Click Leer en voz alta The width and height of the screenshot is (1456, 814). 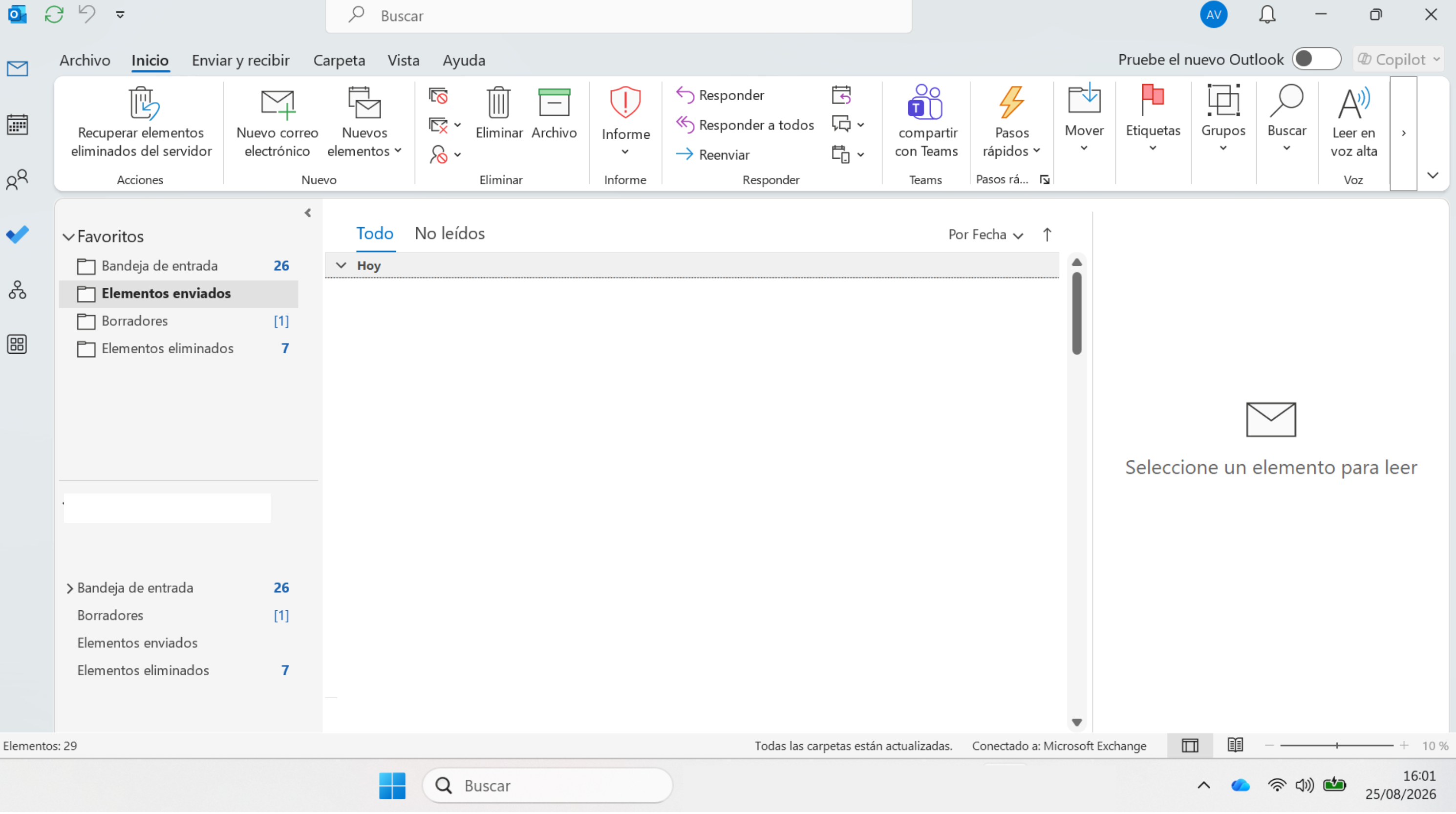click(x=1354, y=122)
